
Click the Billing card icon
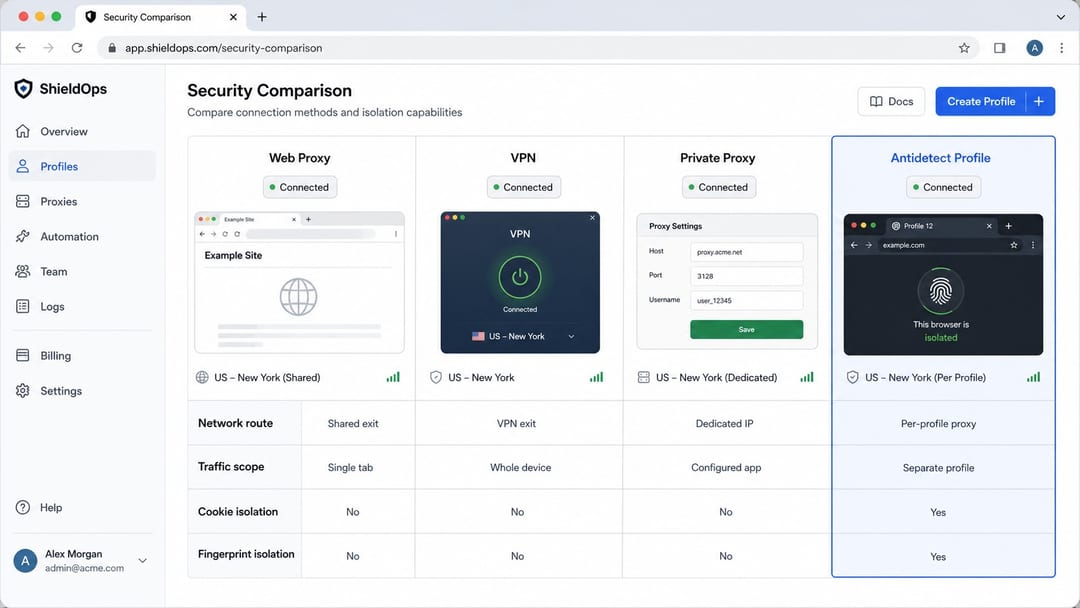pos(23,355)
